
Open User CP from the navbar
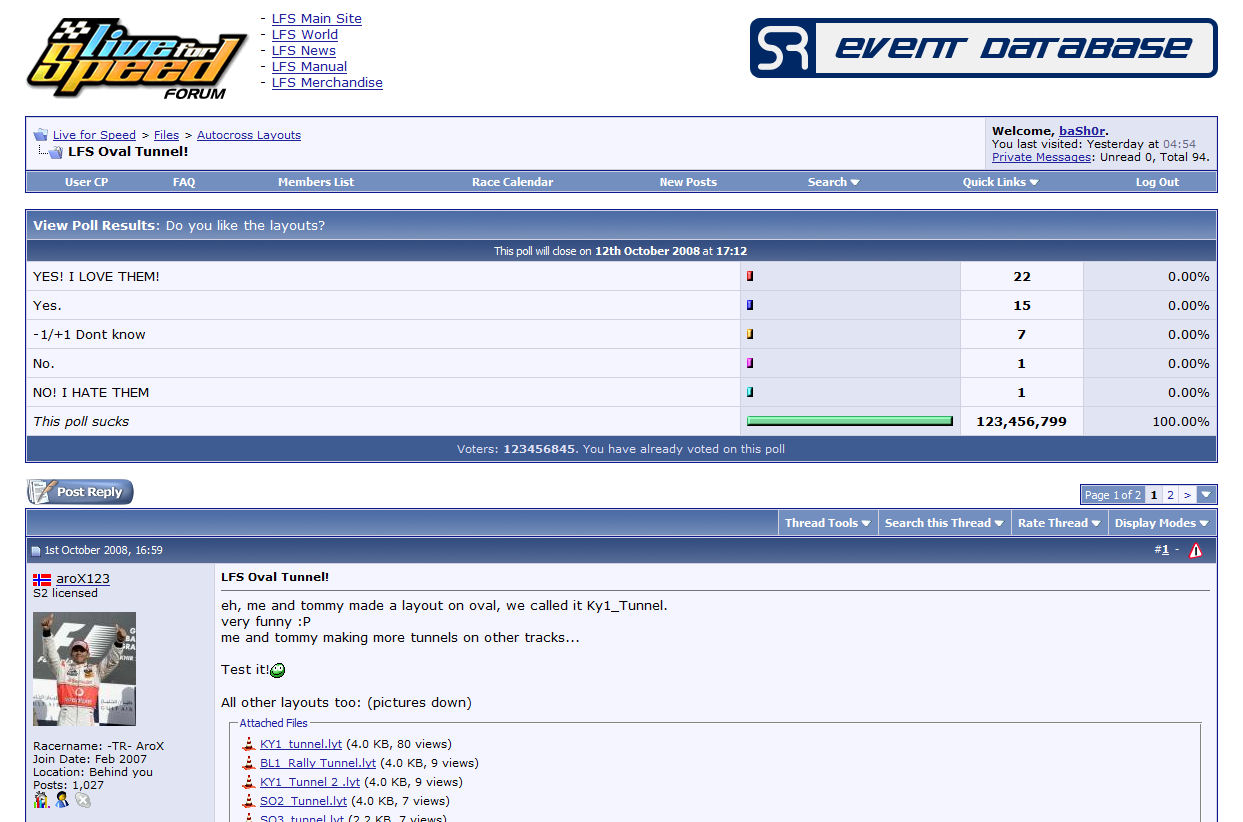coord(86,182)
